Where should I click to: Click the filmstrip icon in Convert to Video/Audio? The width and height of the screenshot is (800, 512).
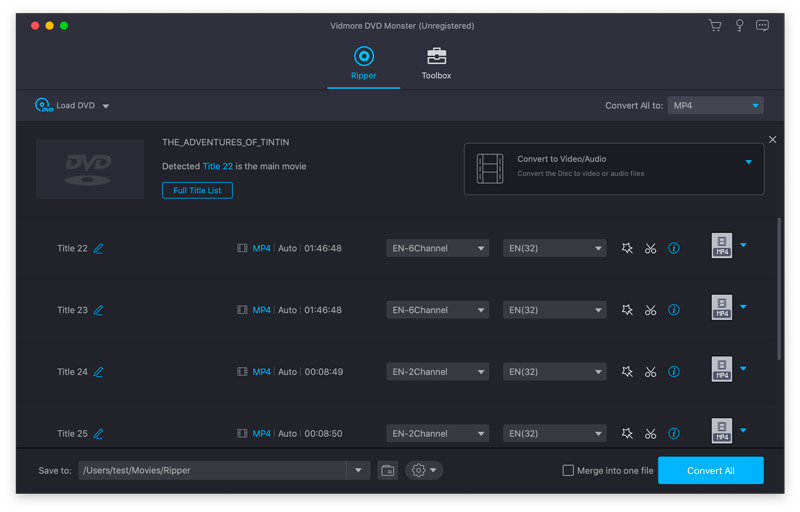[490, 168]
